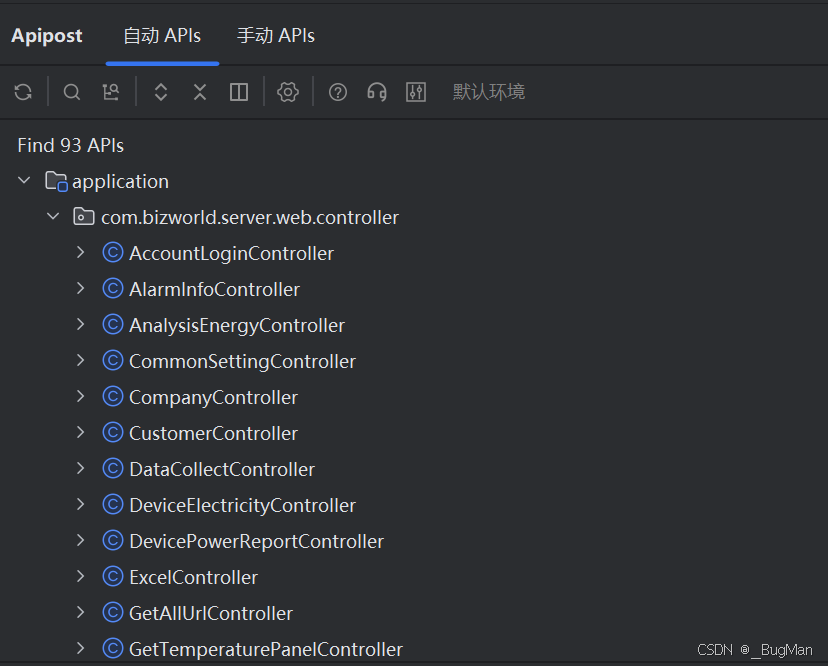
Task: Click the class icon of DevicePowerReportController
Action: click(112, 540)
